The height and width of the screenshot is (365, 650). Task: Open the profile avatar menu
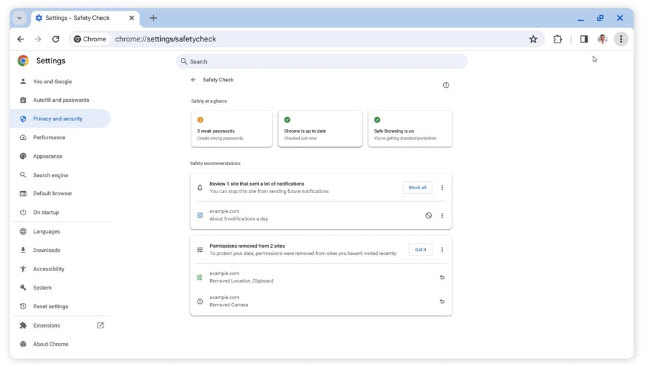point(602,39)
